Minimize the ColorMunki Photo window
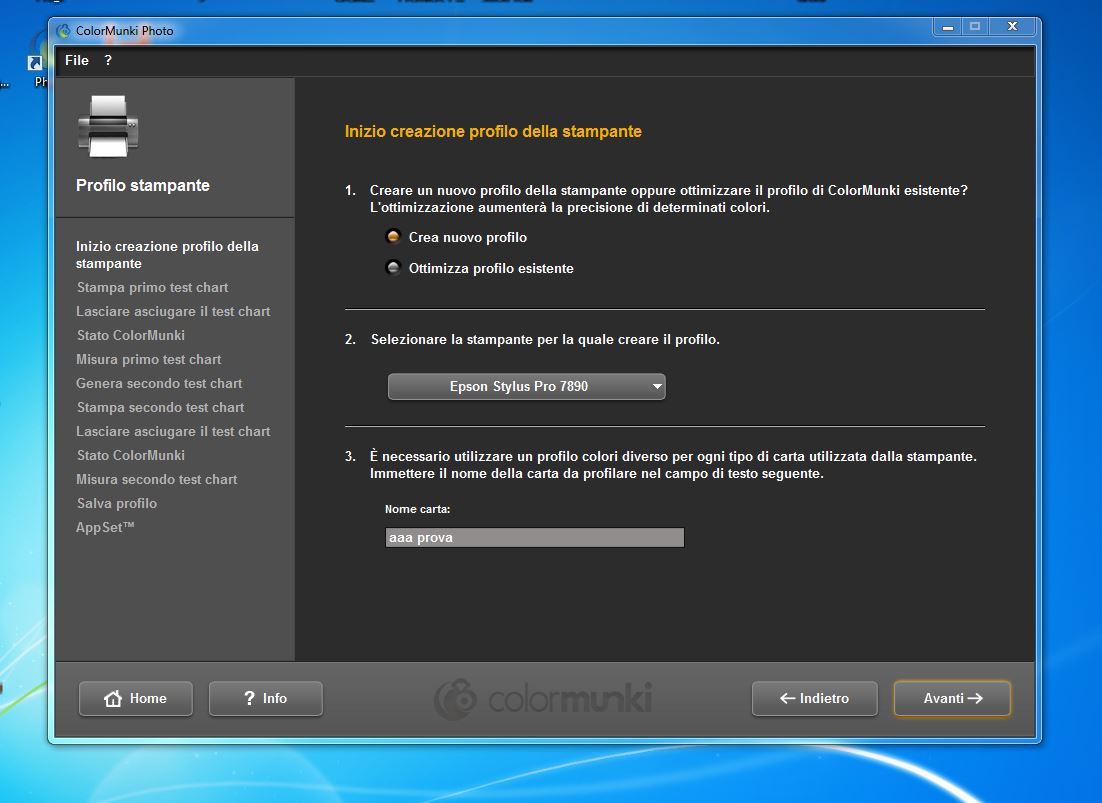 click(947, 27)
